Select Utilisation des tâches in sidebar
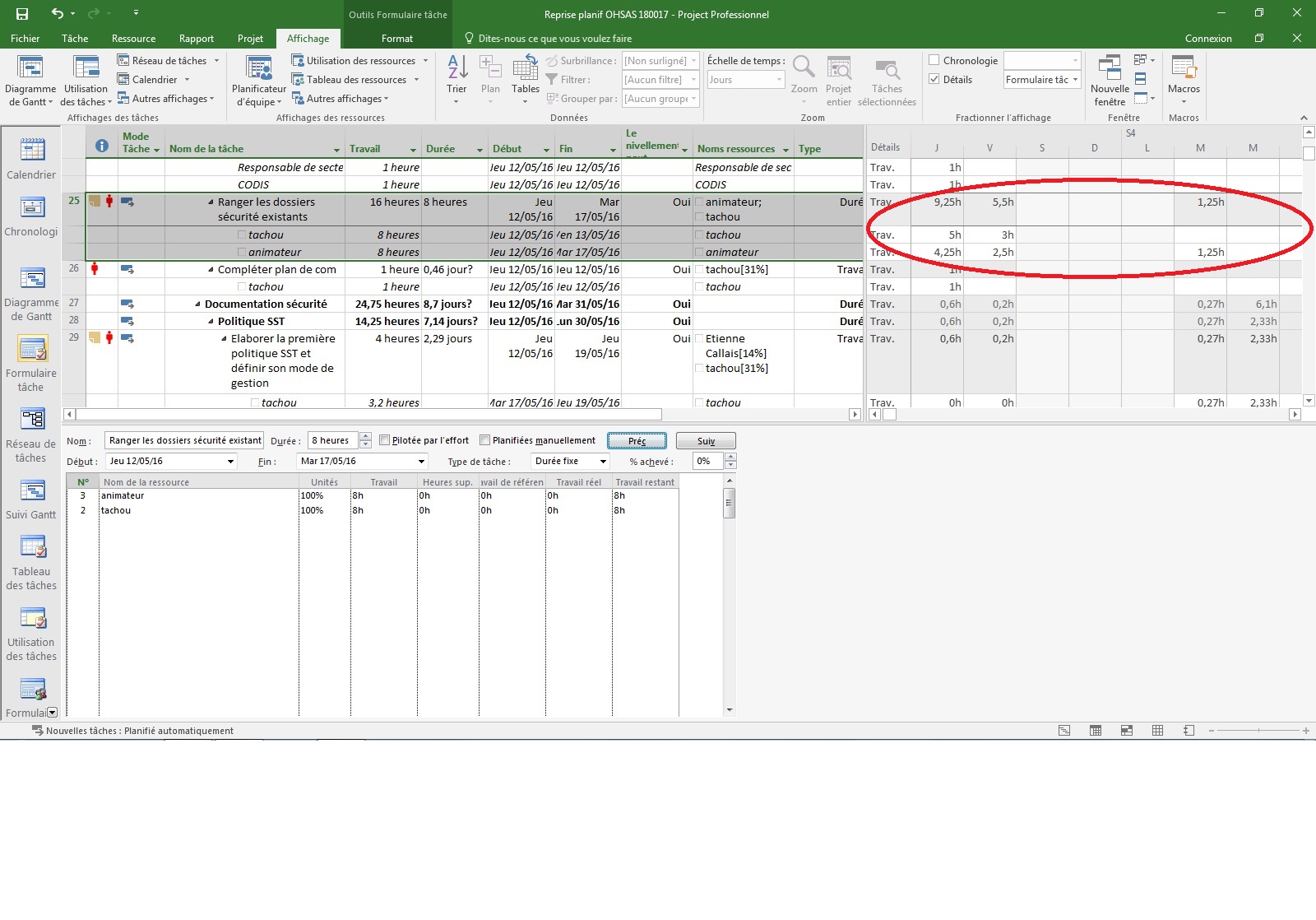 point(31,634)
